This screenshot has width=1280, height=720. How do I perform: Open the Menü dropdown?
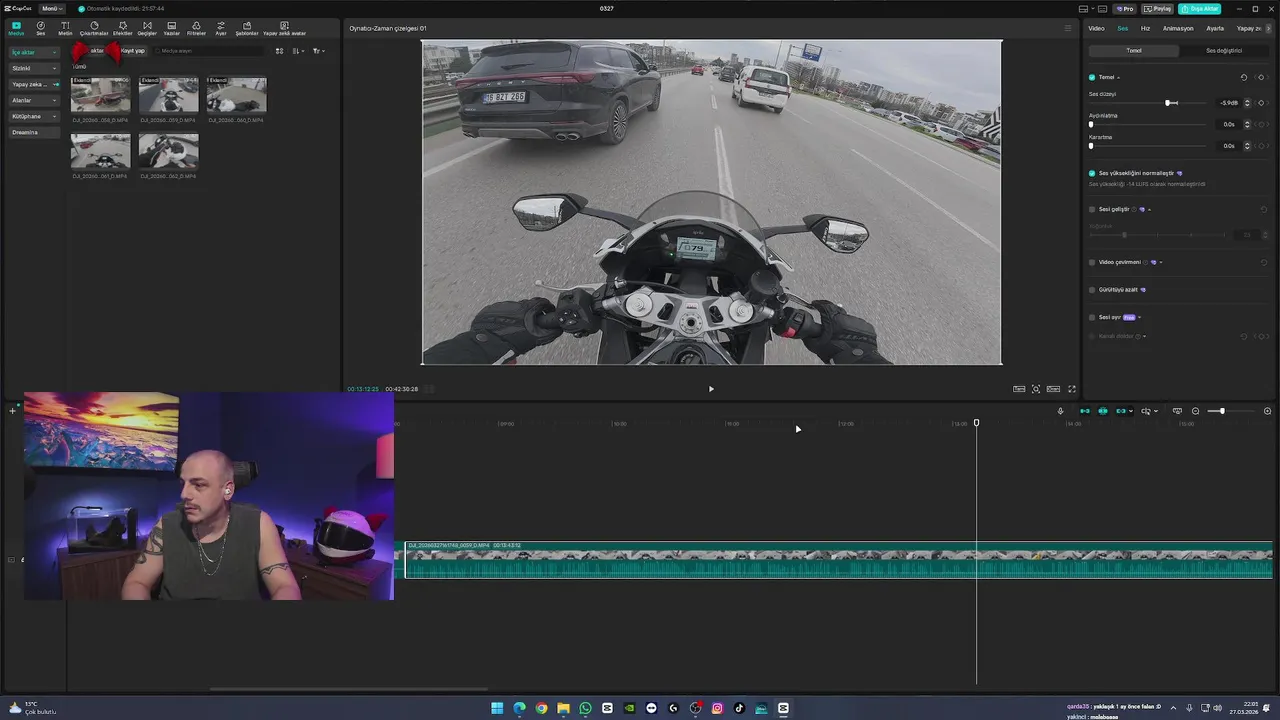pos(51,8)
